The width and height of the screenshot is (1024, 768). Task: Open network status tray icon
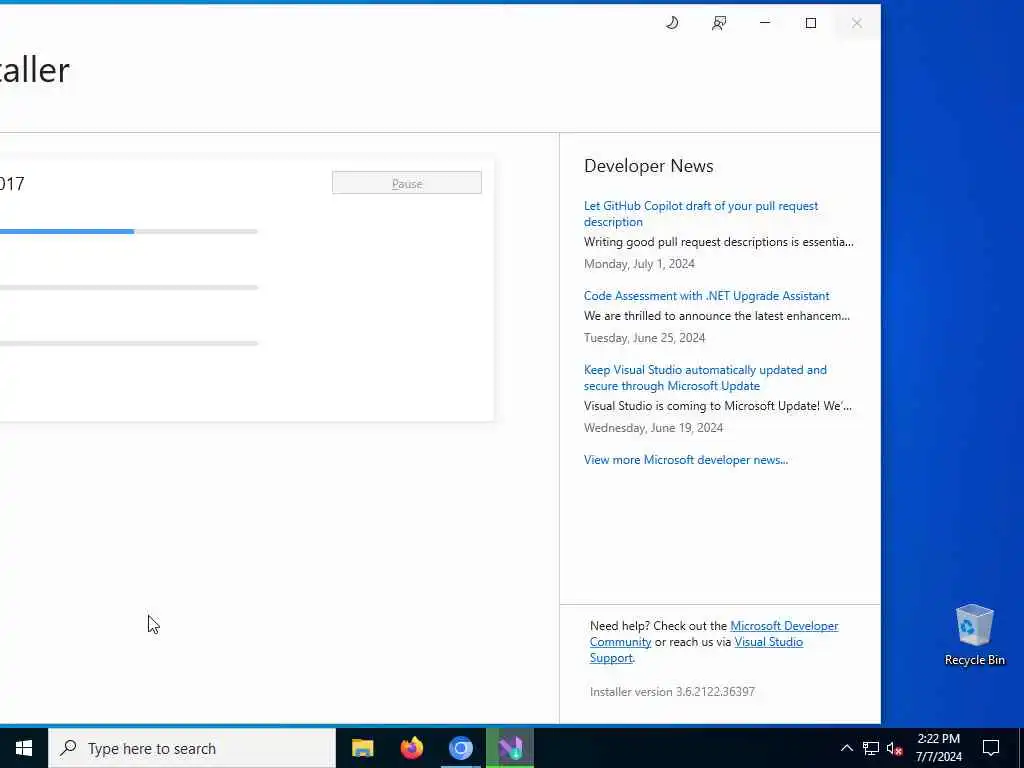[x=871, y=748]
